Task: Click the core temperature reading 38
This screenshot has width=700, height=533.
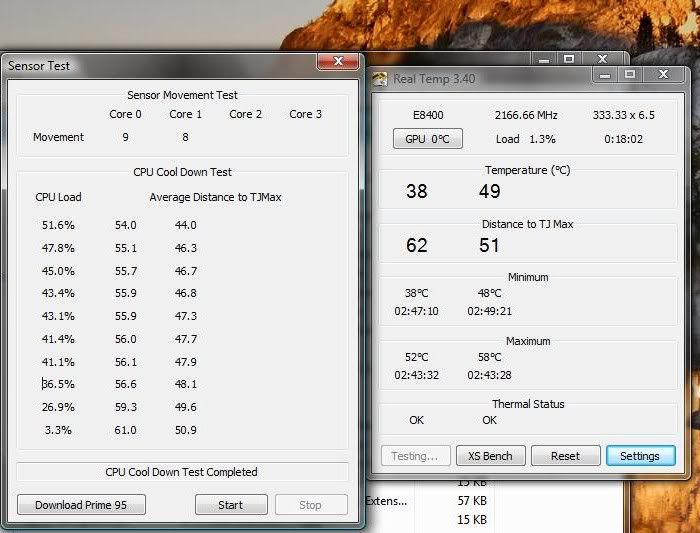Action: (x=417, y=191)
